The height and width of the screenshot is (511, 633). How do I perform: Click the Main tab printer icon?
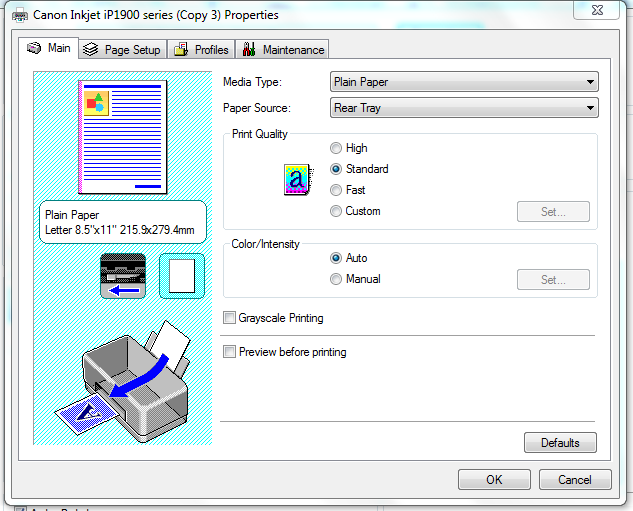click(x=34, y=48)
